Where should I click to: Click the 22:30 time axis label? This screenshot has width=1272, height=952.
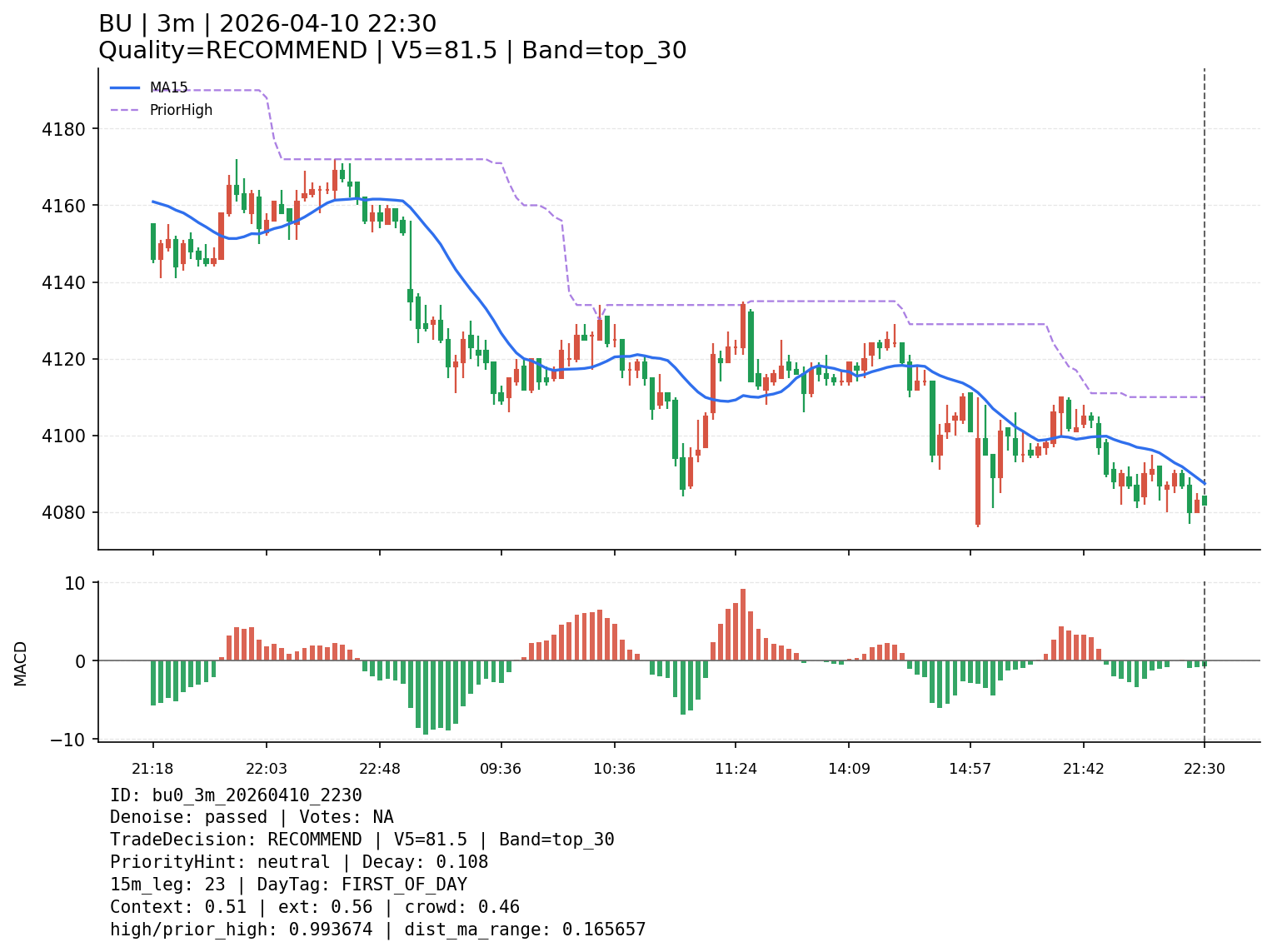[x=1205, y=769]
